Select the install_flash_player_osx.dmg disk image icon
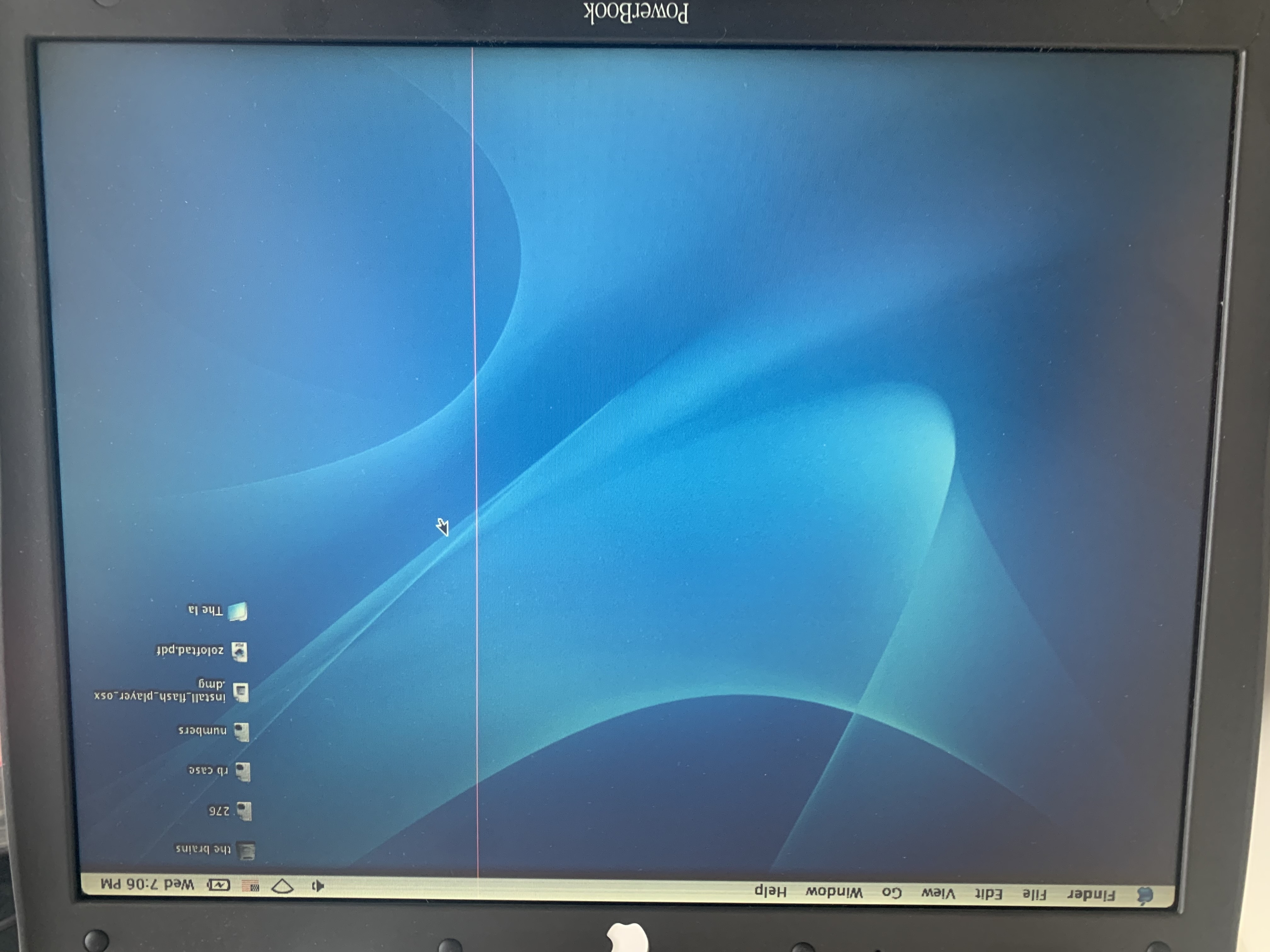Screen dimensions: 1270x952 [241, 692]
